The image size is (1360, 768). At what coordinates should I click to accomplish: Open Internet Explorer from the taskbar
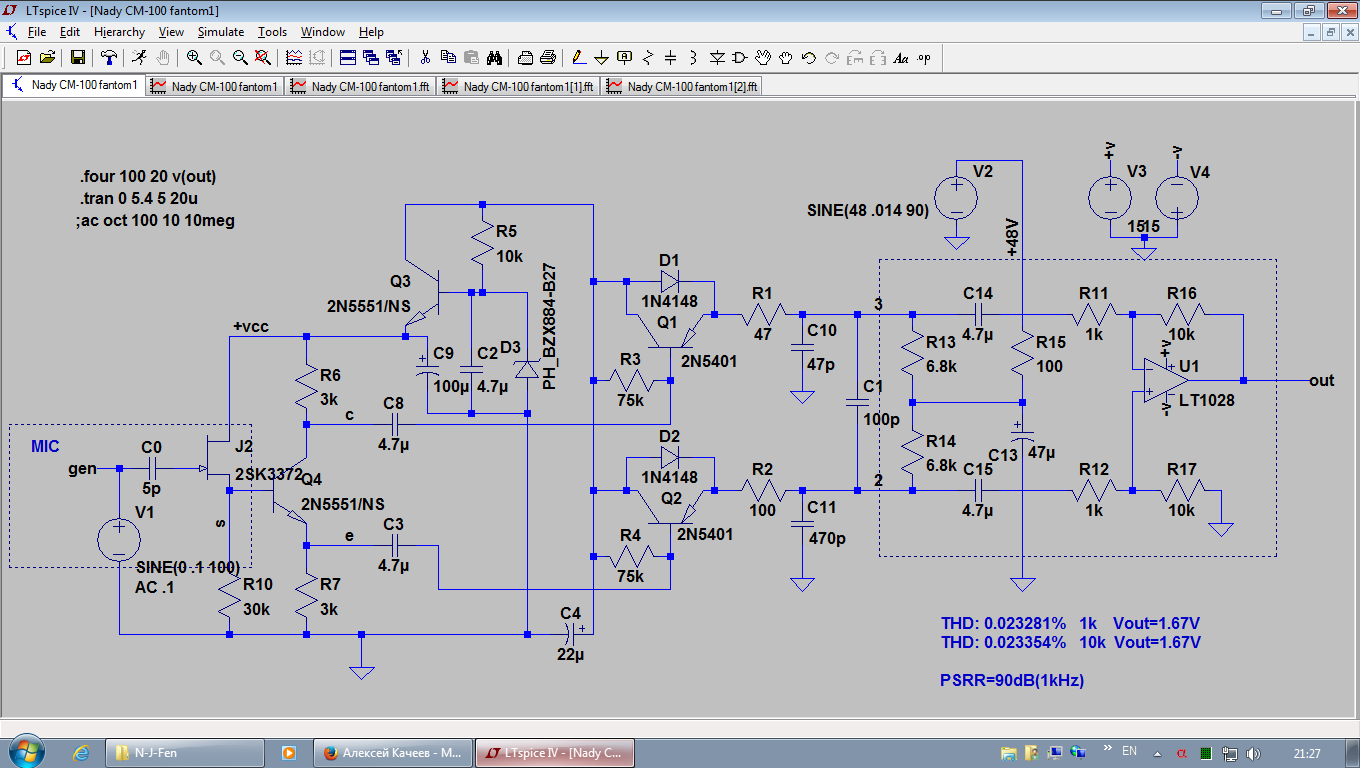click(x=82, y=751)
